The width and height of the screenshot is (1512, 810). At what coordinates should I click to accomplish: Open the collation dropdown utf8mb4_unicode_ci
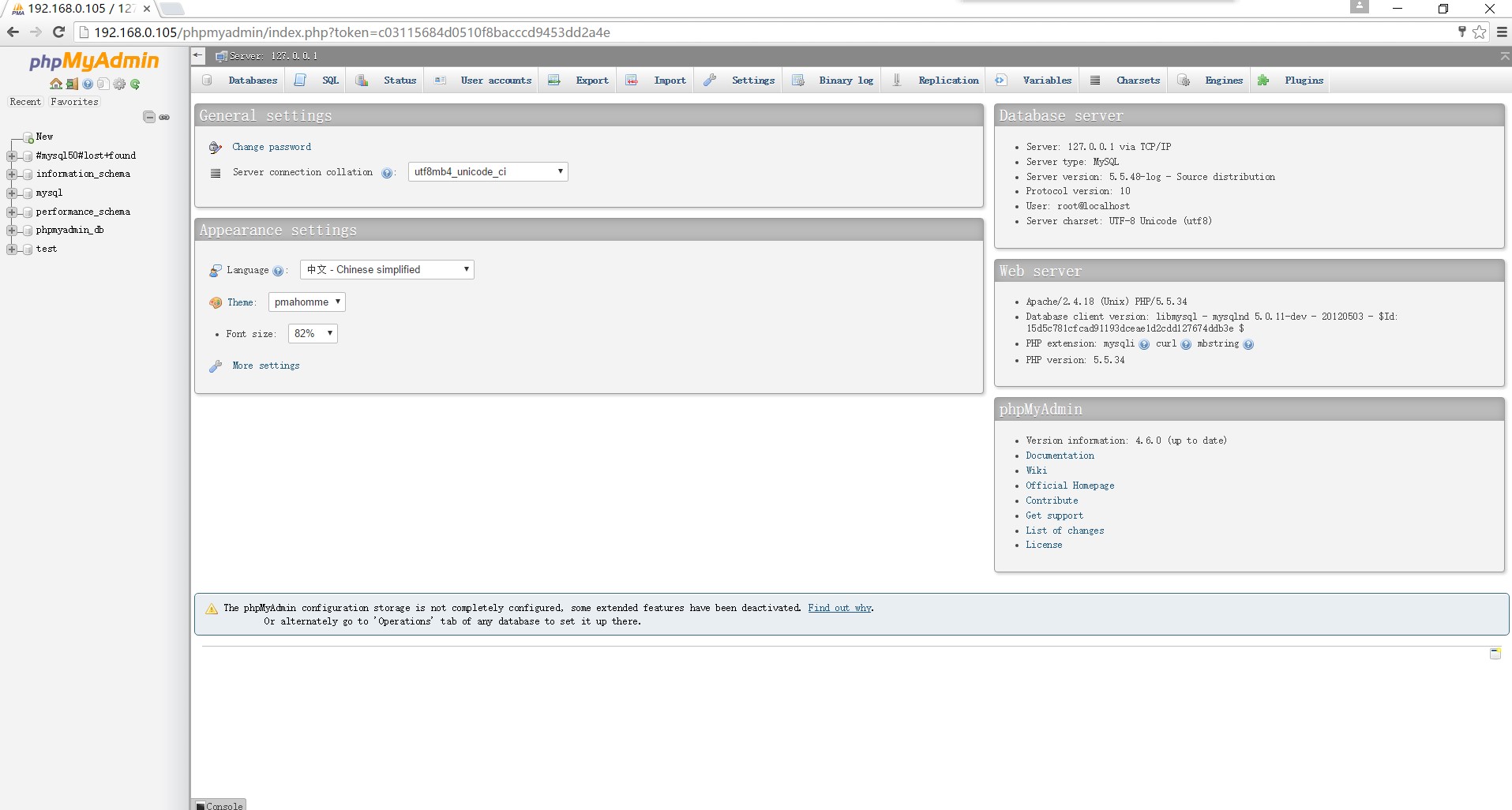click(x=488, y=171)
